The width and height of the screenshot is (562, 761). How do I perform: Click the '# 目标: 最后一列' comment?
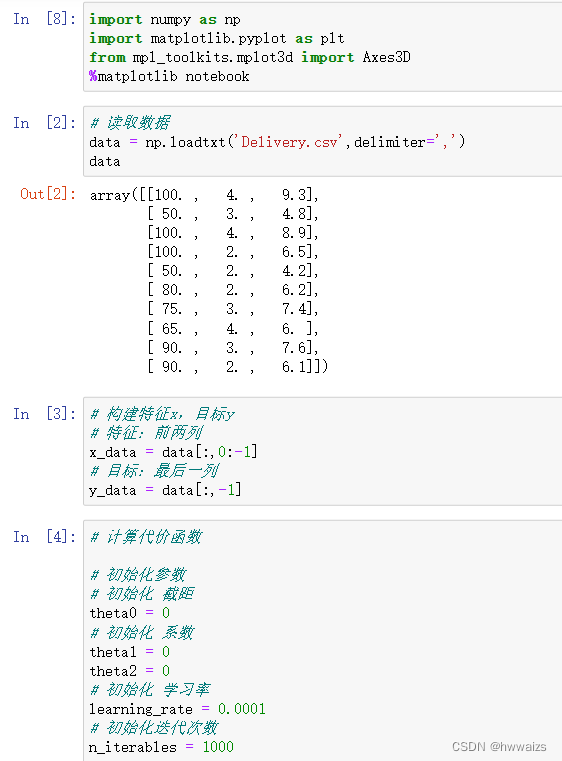(x=154, y=471)
